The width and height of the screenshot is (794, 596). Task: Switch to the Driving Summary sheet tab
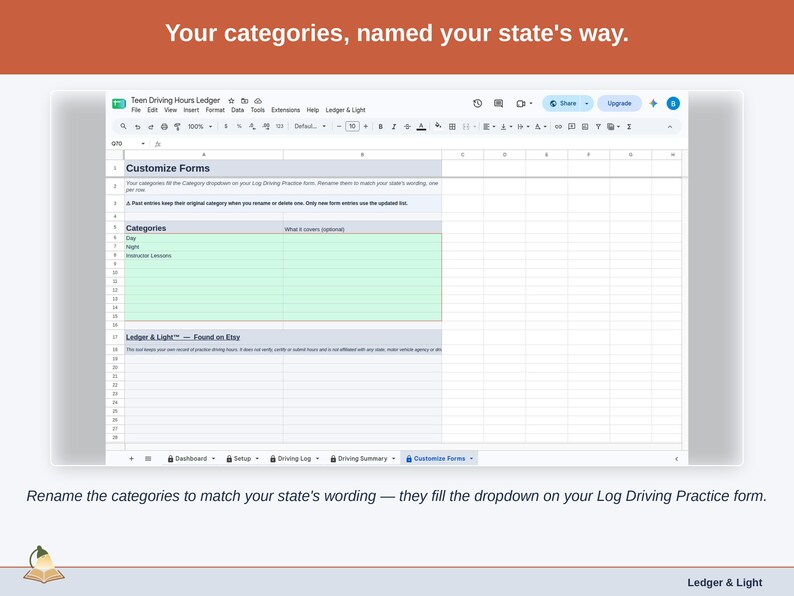(362, 458)
